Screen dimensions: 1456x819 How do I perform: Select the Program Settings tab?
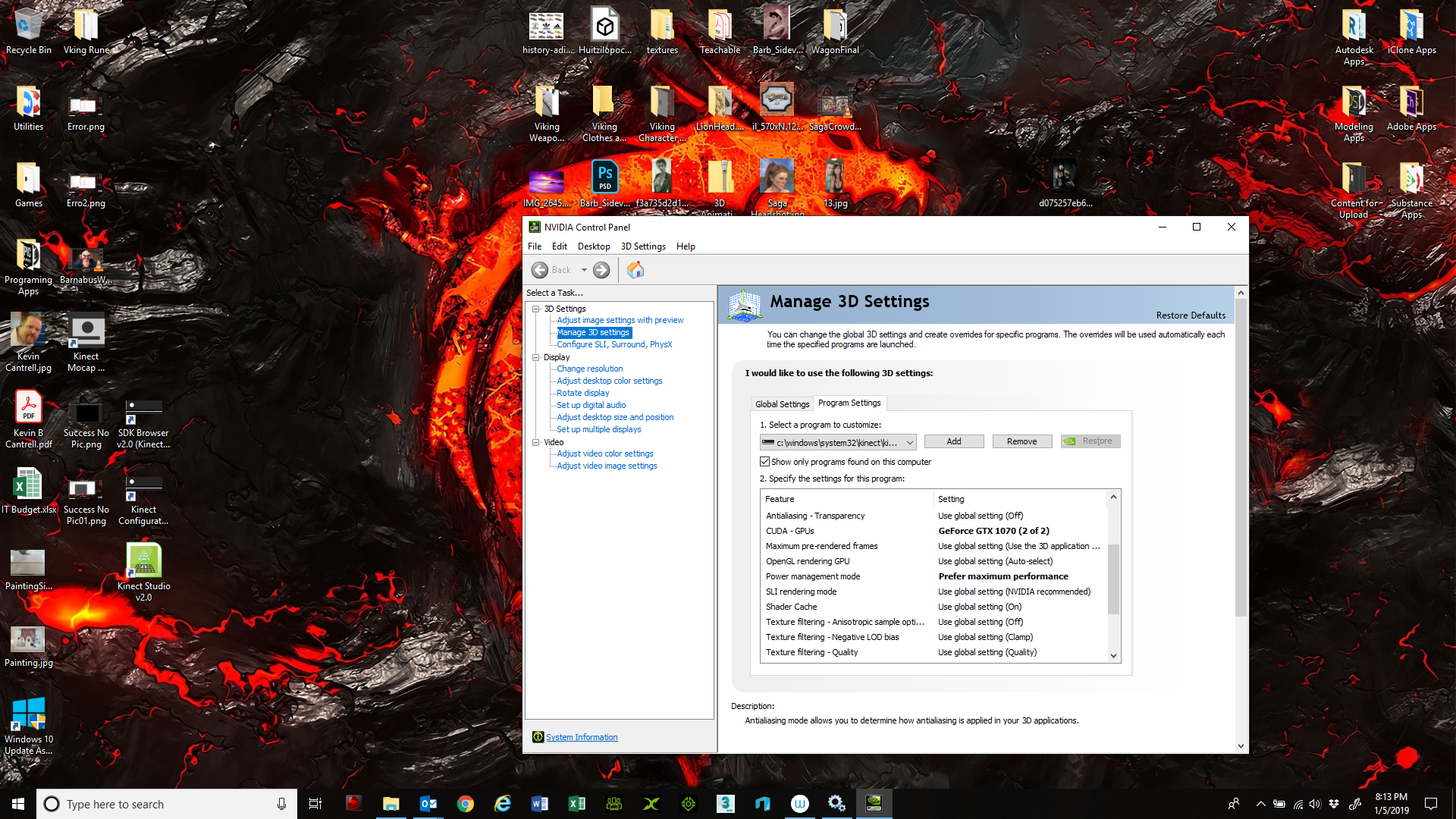point(849,403)
